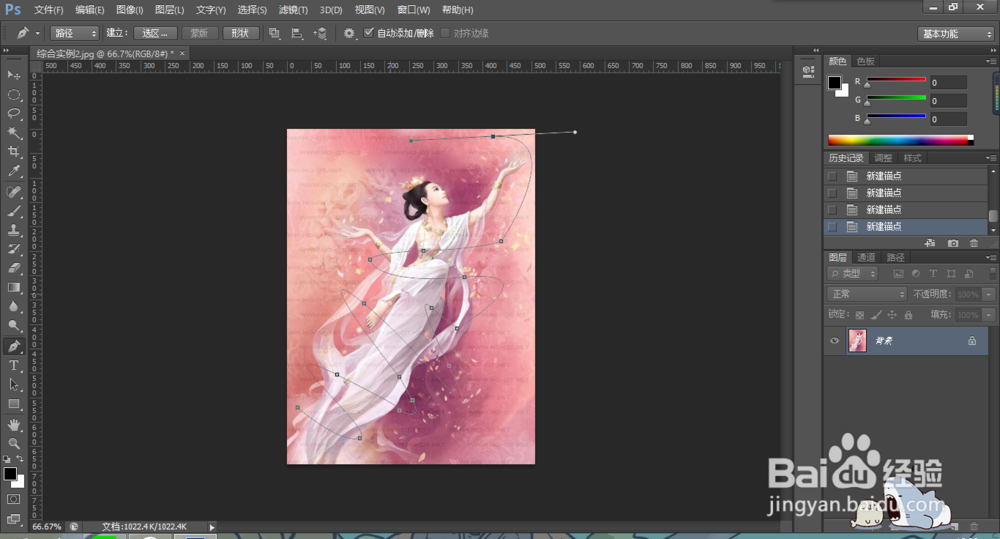Set history brush source on first history row
This screenshot has width=1000, height=539.
[x=832, y=176]
